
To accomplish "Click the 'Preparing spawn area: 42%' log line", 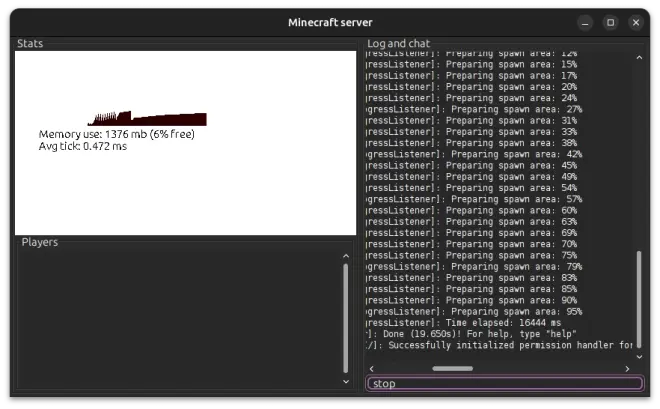I will pyautogui.click(x=474, y=154).
